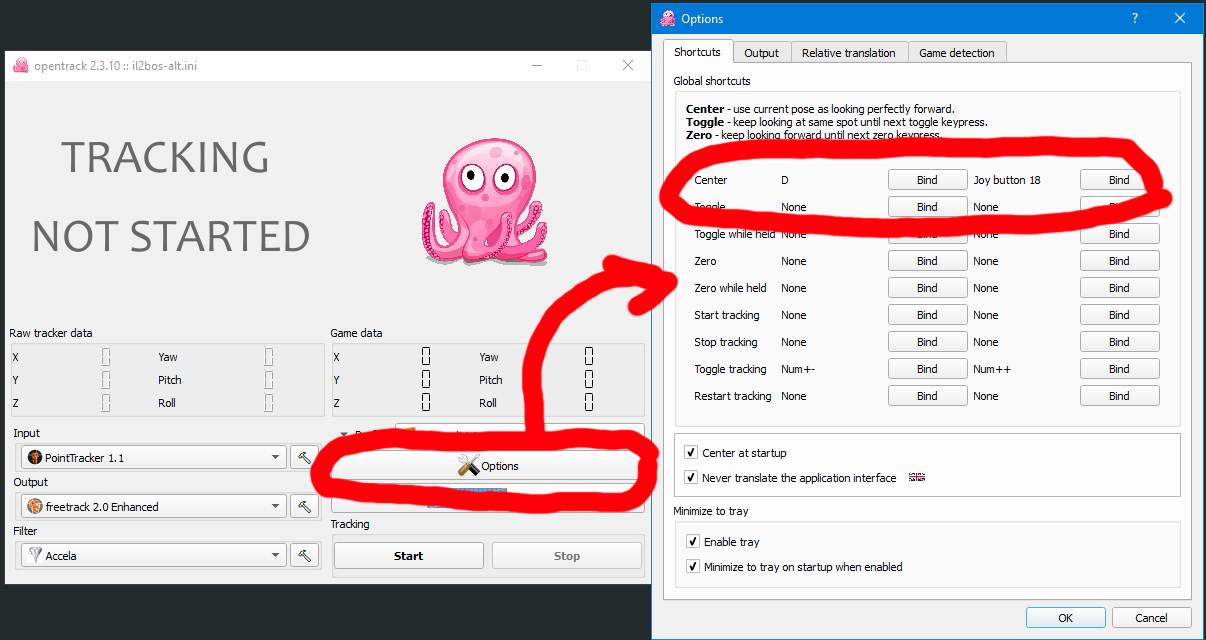Bind first shortcut for Toggle tracking
This screenshot has height=640, width=1206.
927,369
